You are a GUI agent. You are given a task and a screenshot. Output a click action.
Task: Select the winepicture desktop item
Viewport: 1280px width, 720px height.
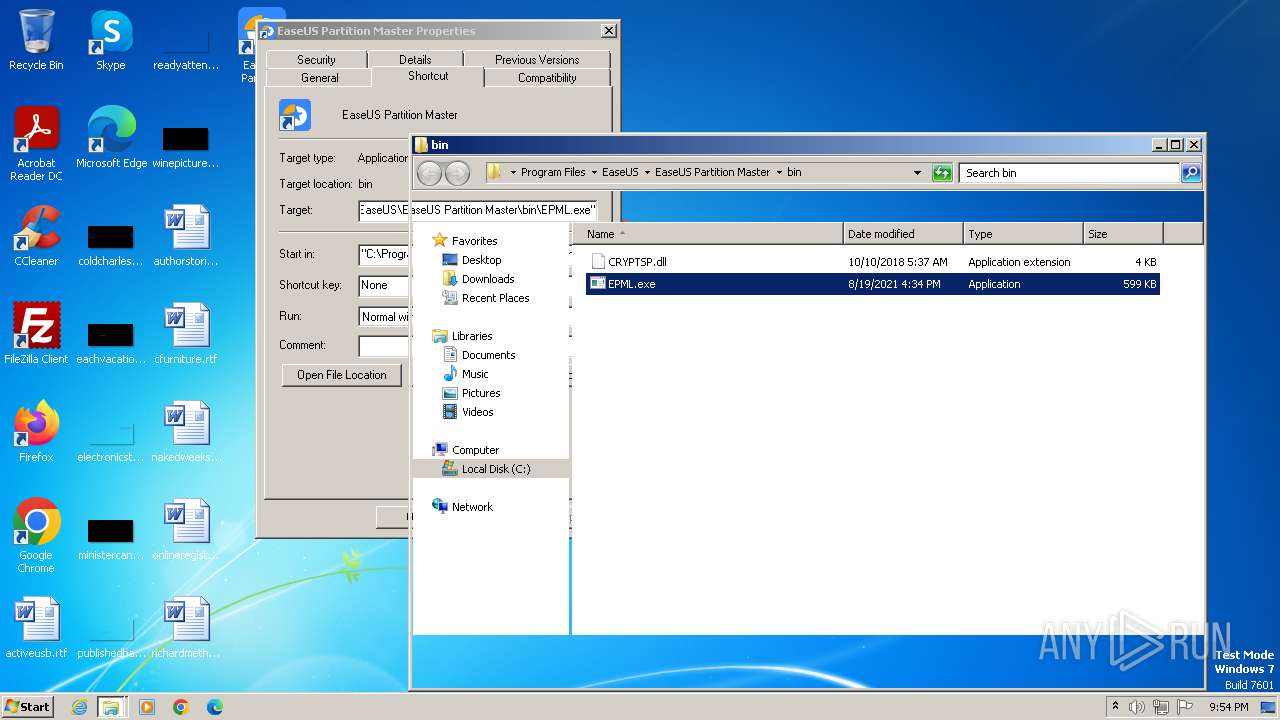point(186,146)
